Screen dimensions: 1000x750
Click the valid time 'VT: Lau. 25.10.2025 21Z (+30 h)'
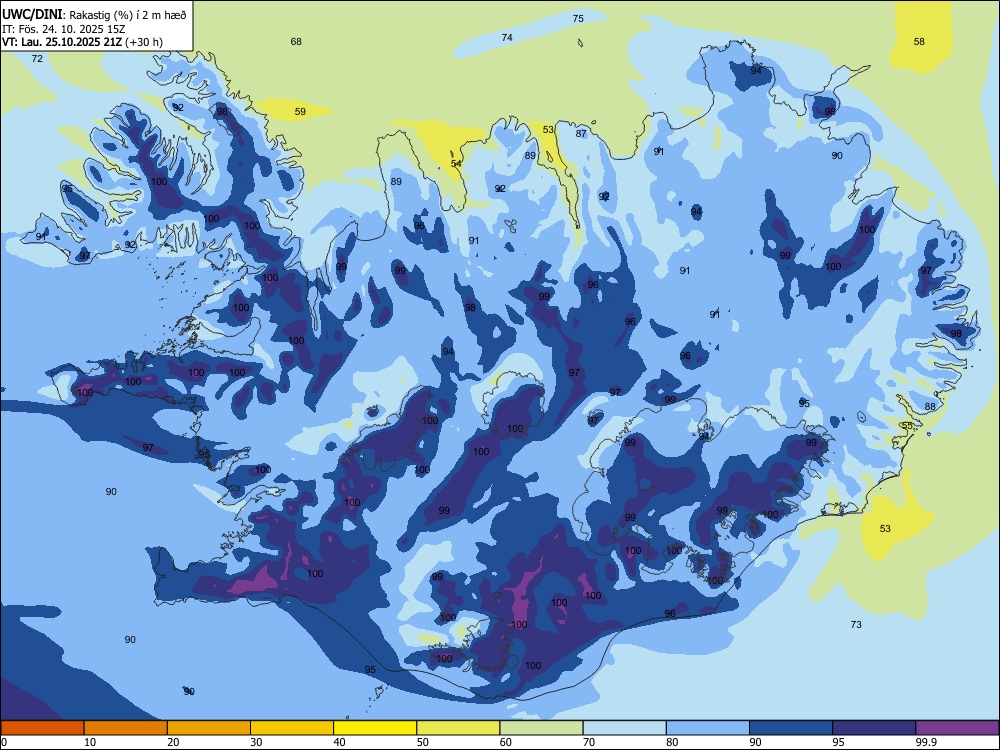click(x=82, y=42)
